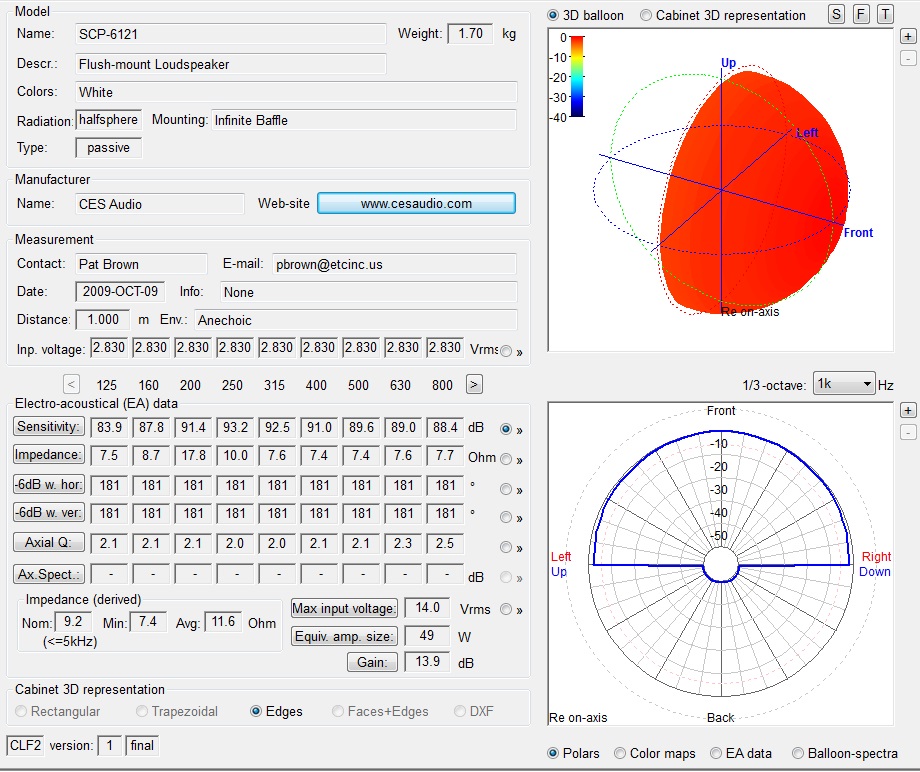
Task: Open the www.cesaudio.com website button
Action: tap(416, 203)
